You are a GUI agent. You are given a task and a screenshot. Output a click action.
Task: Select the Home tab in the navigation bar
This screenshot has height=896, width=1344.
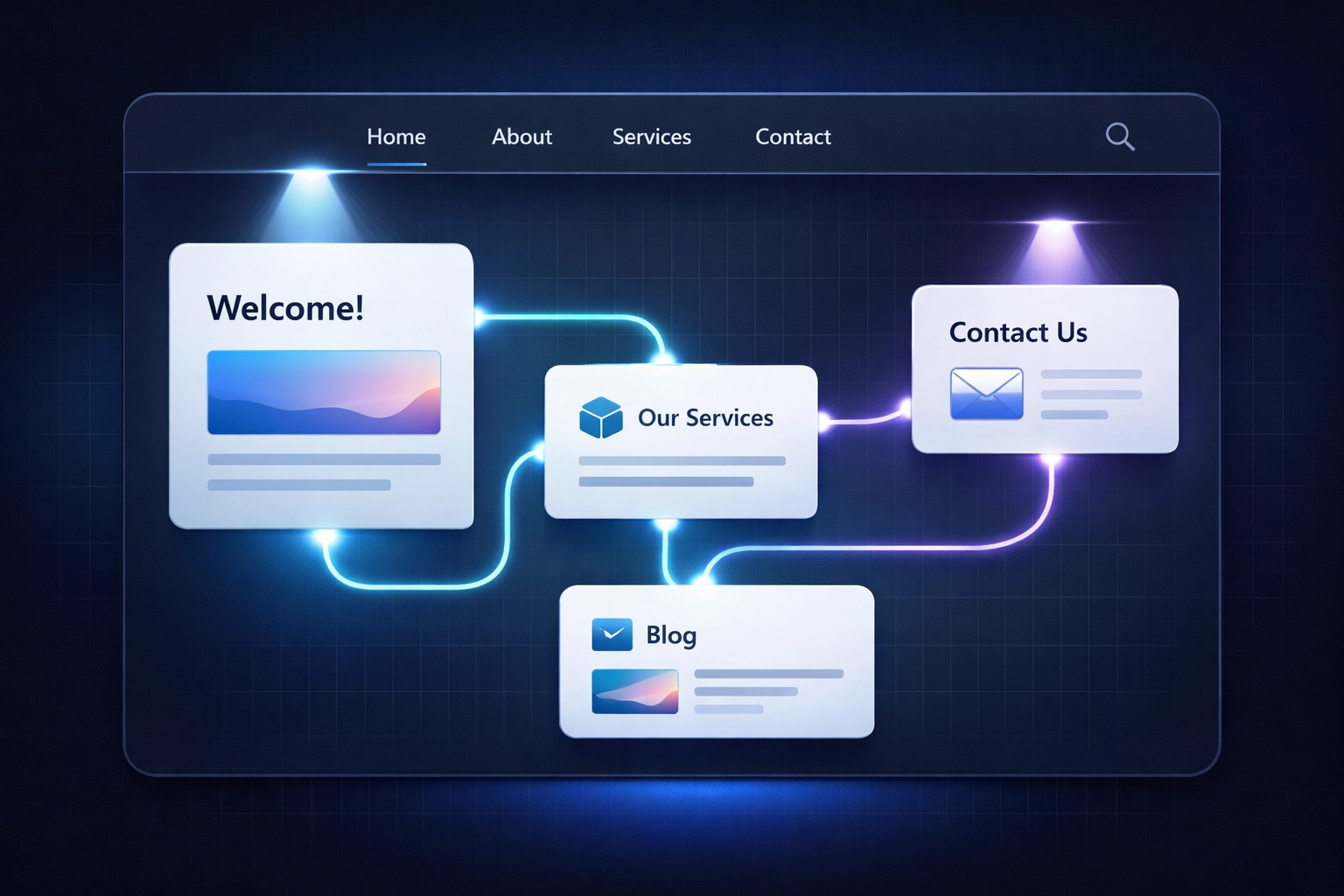(x=395, y=136)
